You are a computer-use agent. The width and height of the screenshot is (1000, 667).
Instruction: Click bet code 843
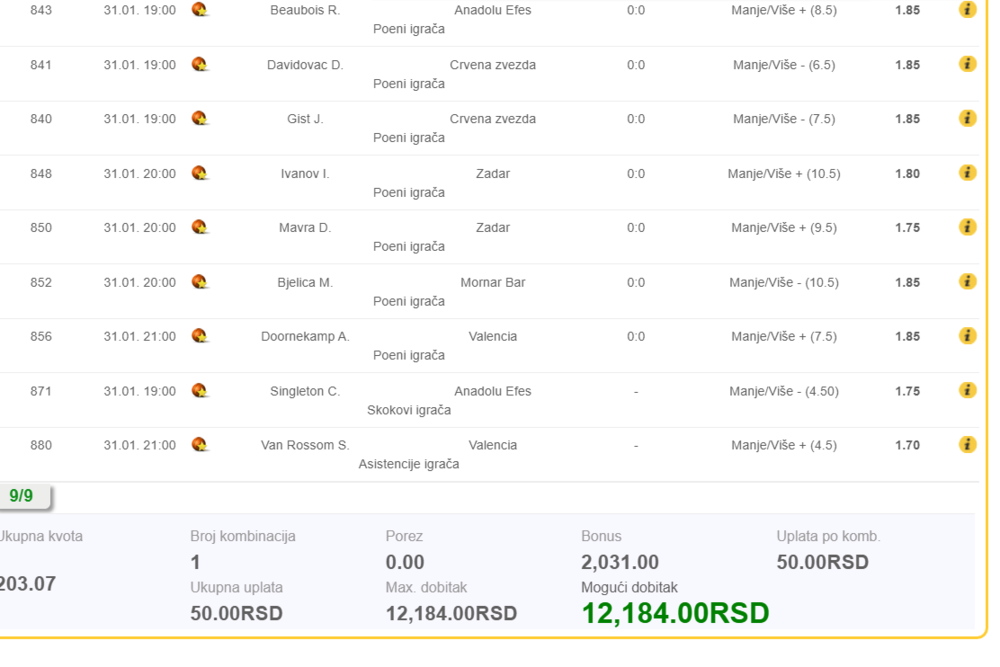pyautogui.click(x=41, y=10)
